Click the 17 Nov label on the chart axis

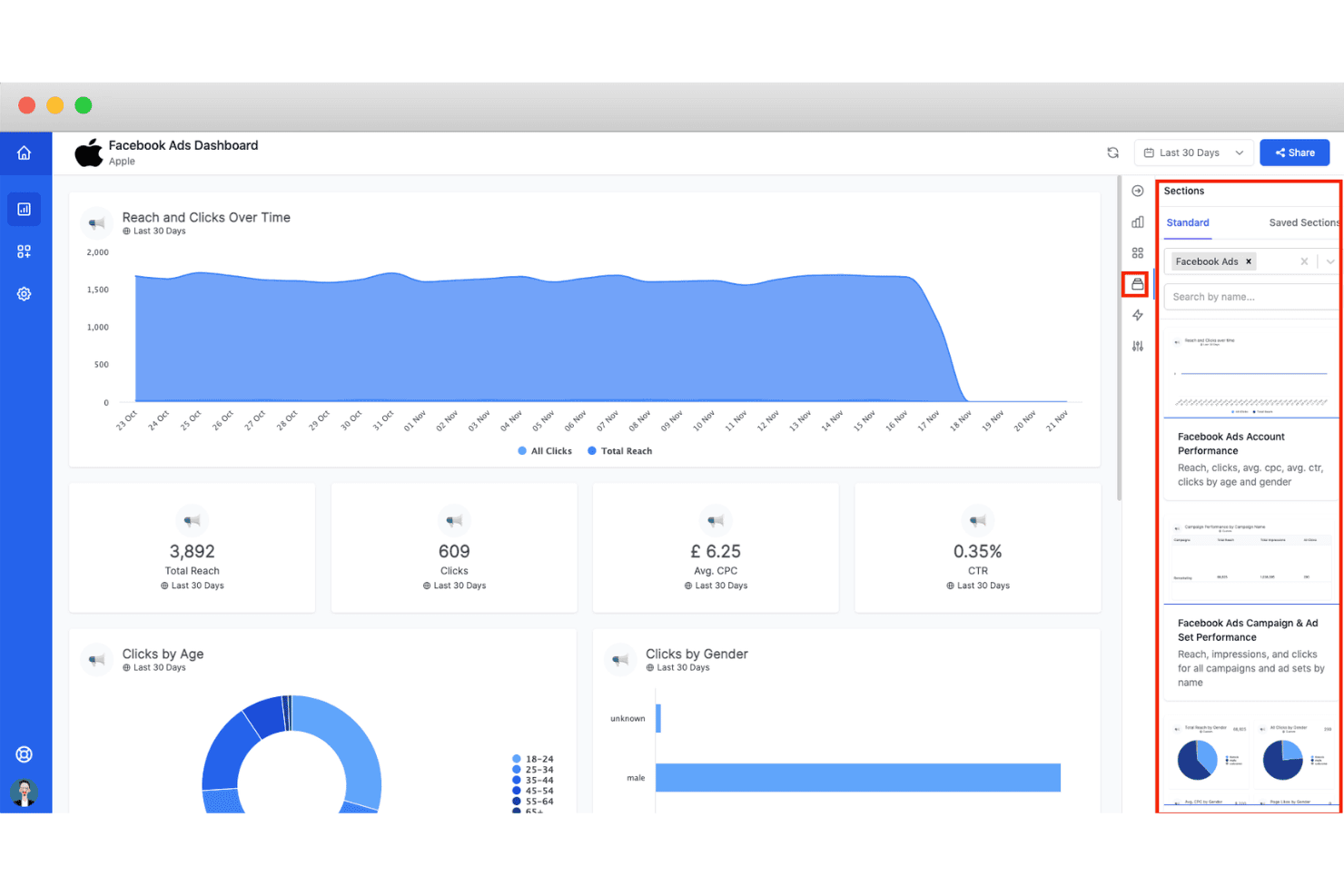(x=929, y=421)
